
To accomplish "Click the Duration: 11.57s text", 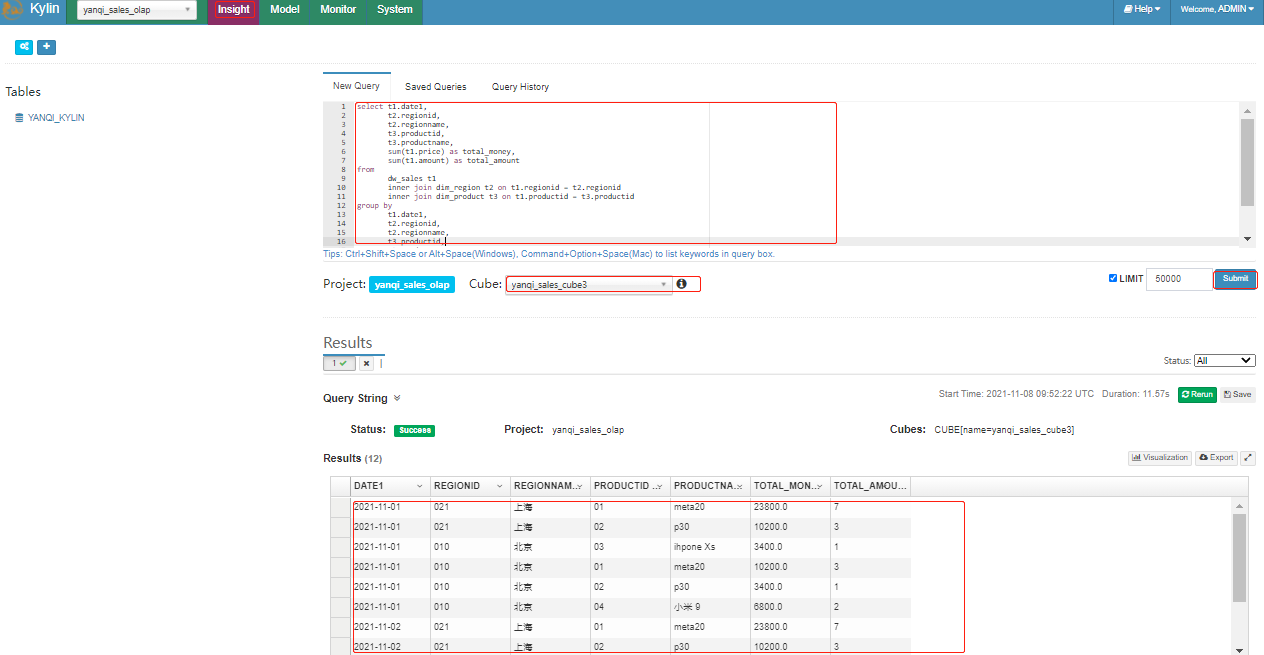I will (x=1136, y=394).
